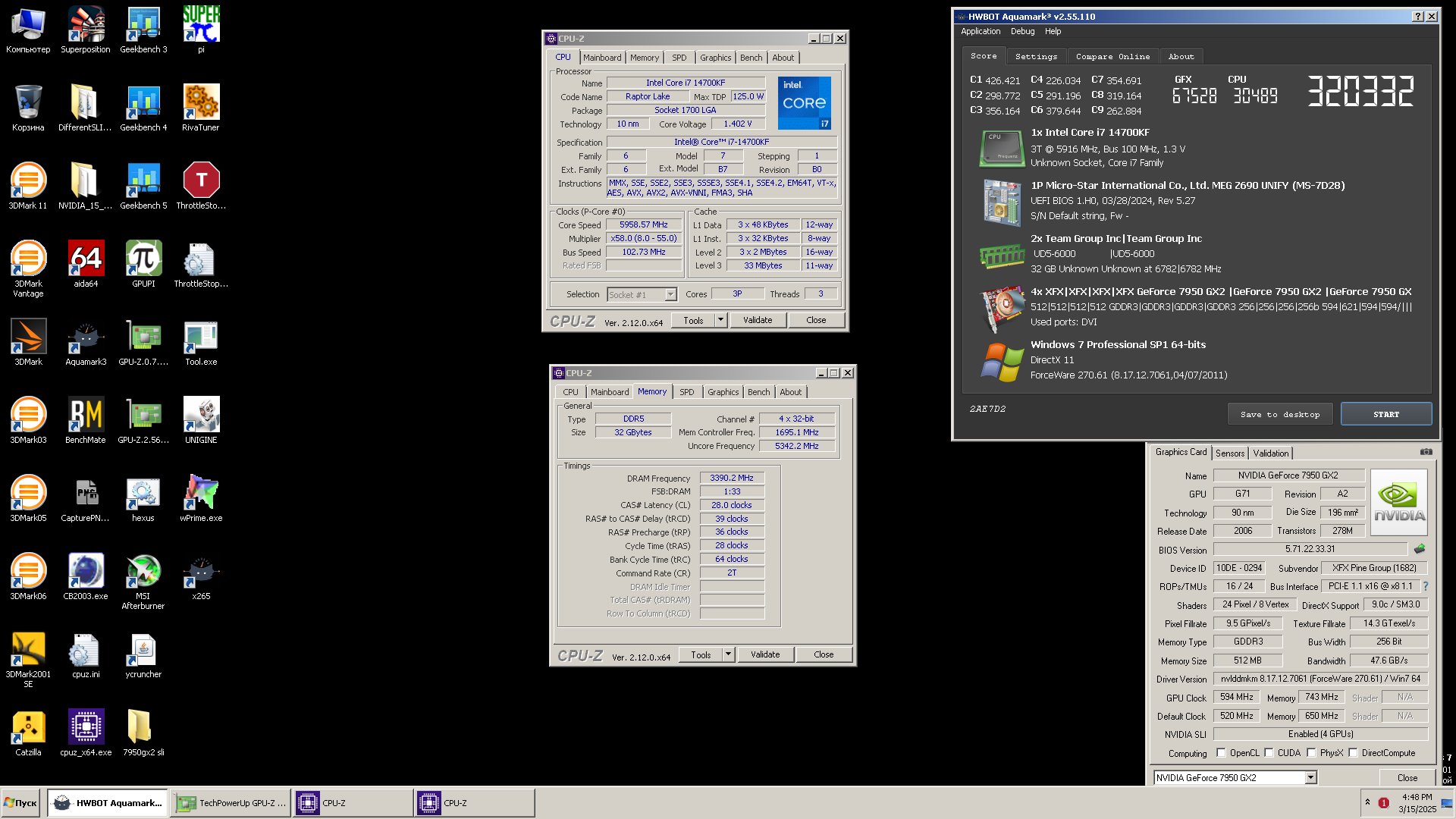Open the x265 desktop icon

pyautogui.click(x=201, y=577)
